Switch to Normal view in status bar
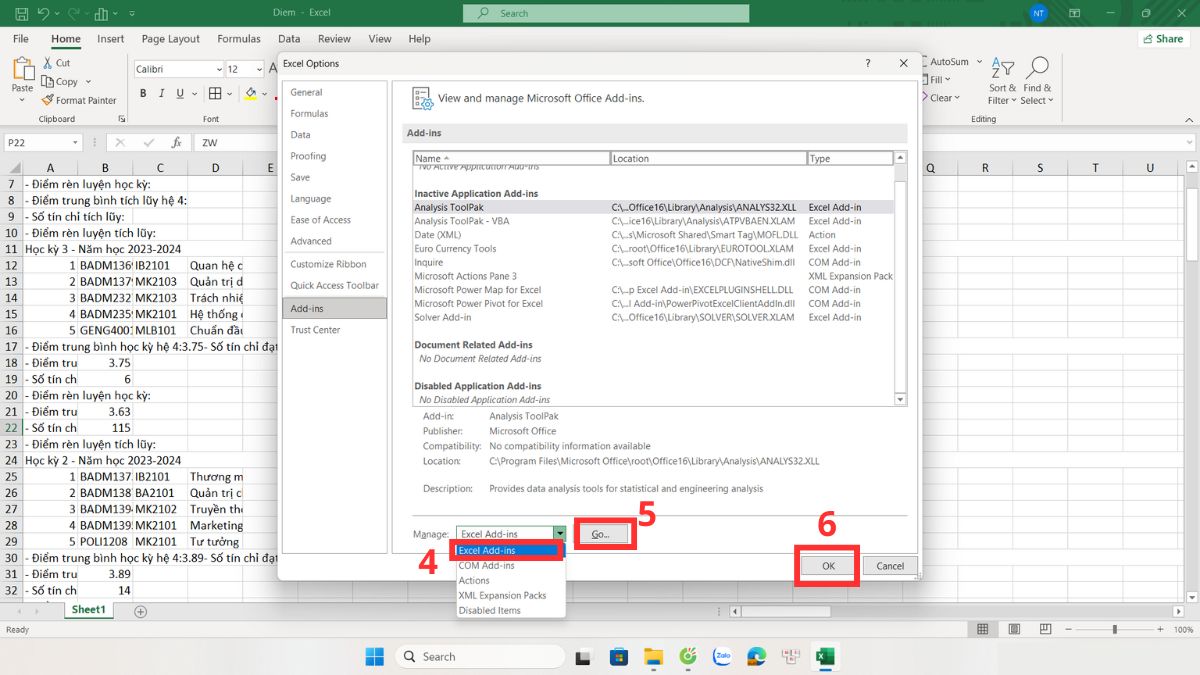The height and width of the screenshot is (675, 1200). point(983,629)
